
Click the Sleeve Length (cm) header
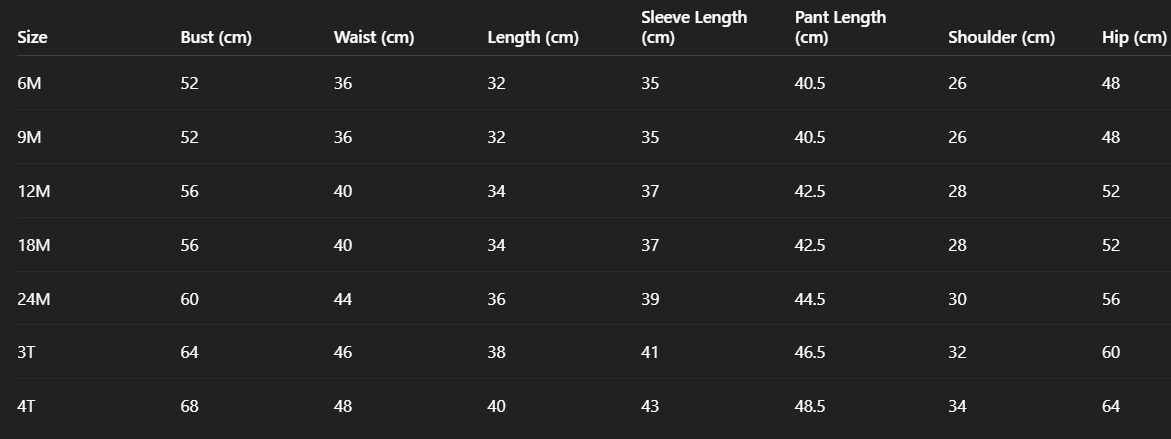(x=693, y=27)
